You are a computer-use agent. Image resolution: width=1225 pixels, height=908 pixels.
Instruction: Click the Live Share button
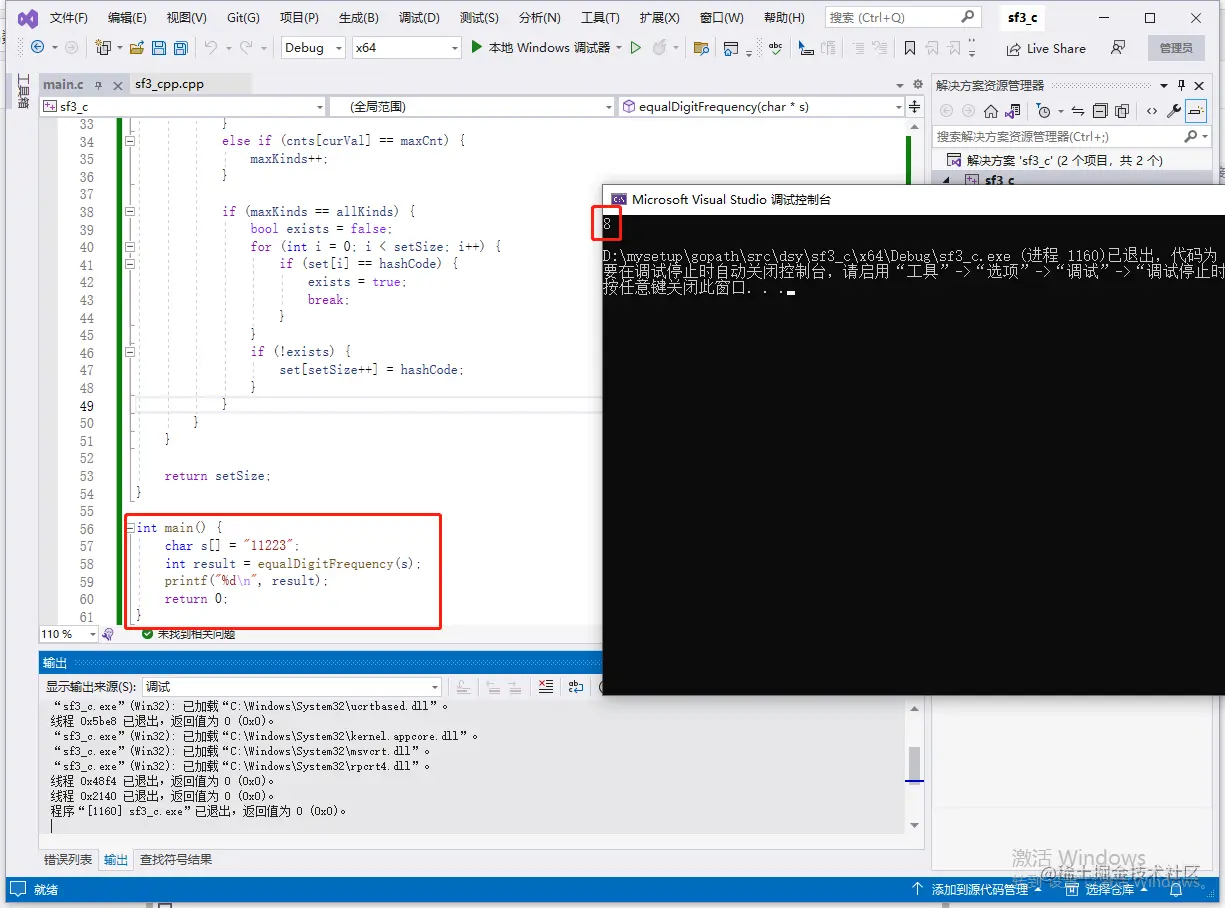(1046, 48)
